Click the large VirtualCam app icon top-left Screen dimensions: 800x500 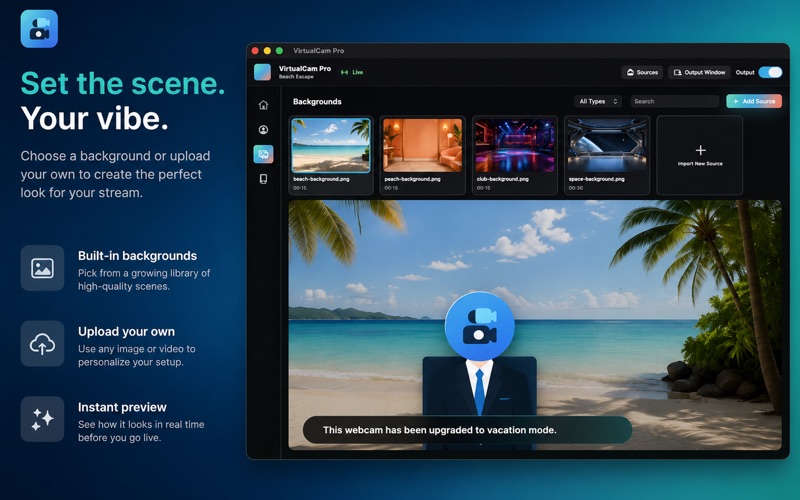(x=39, y=29)
